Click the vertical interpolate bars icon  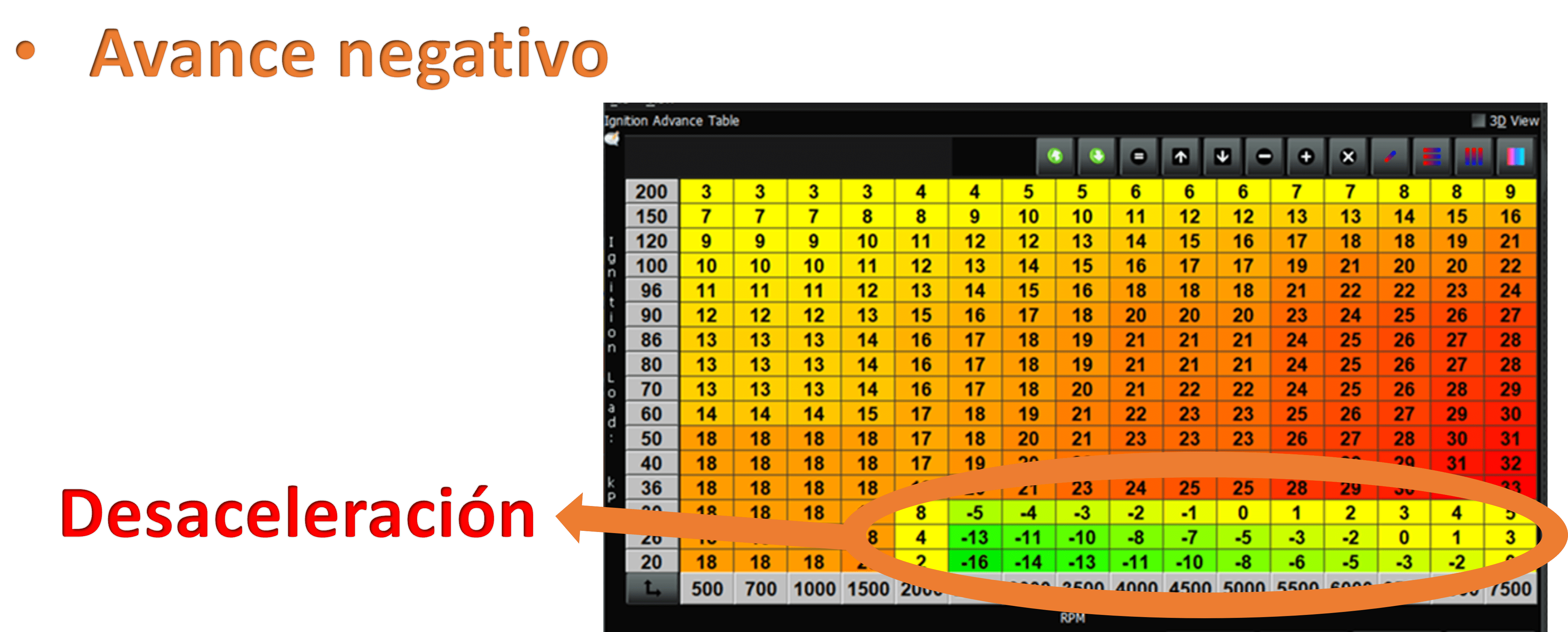[x=1474, y=157]
